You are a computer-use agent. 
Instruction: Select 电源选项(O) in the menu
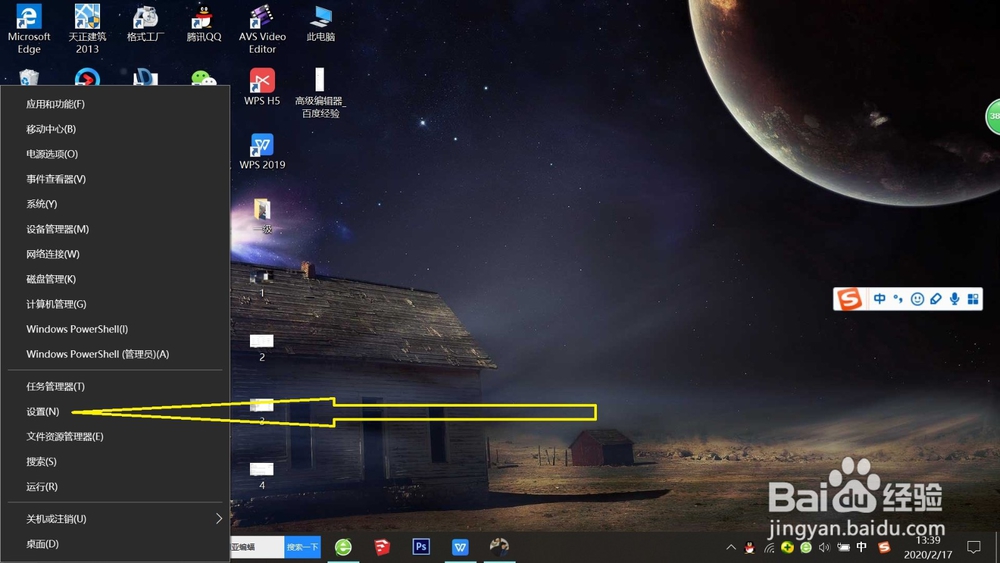[115, 154]
